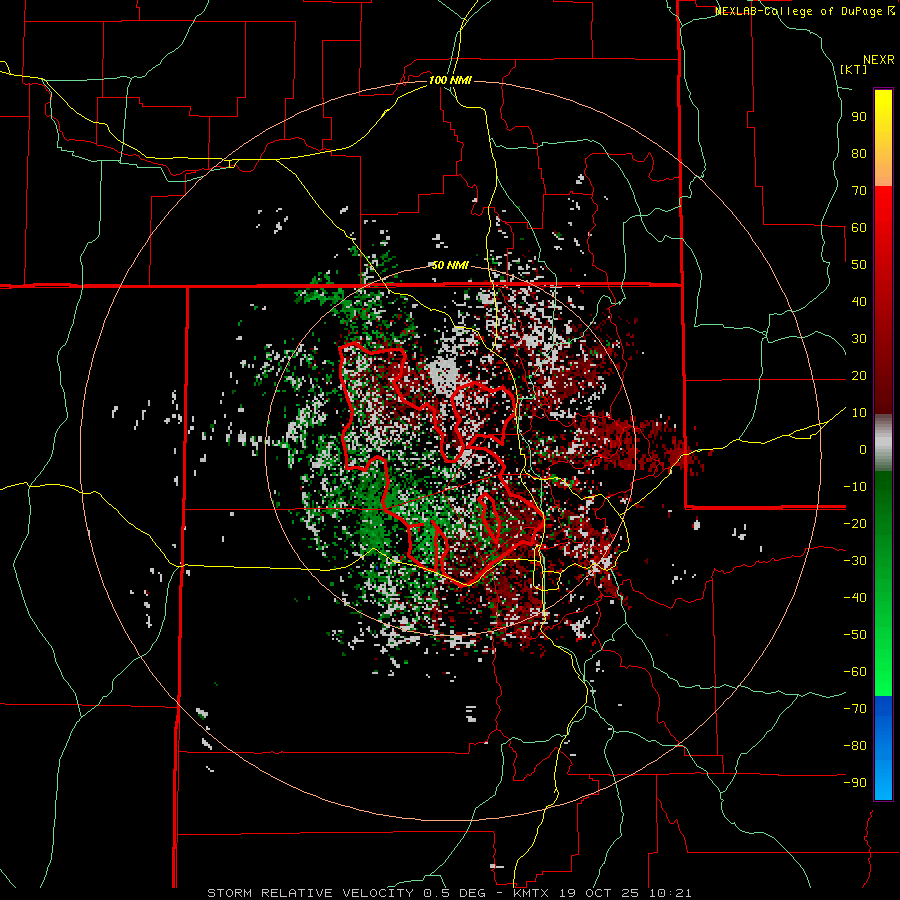The image size is (900, 900).
Task: Click the 0 value on the velocity scale
Action: [x=863, y=450]
